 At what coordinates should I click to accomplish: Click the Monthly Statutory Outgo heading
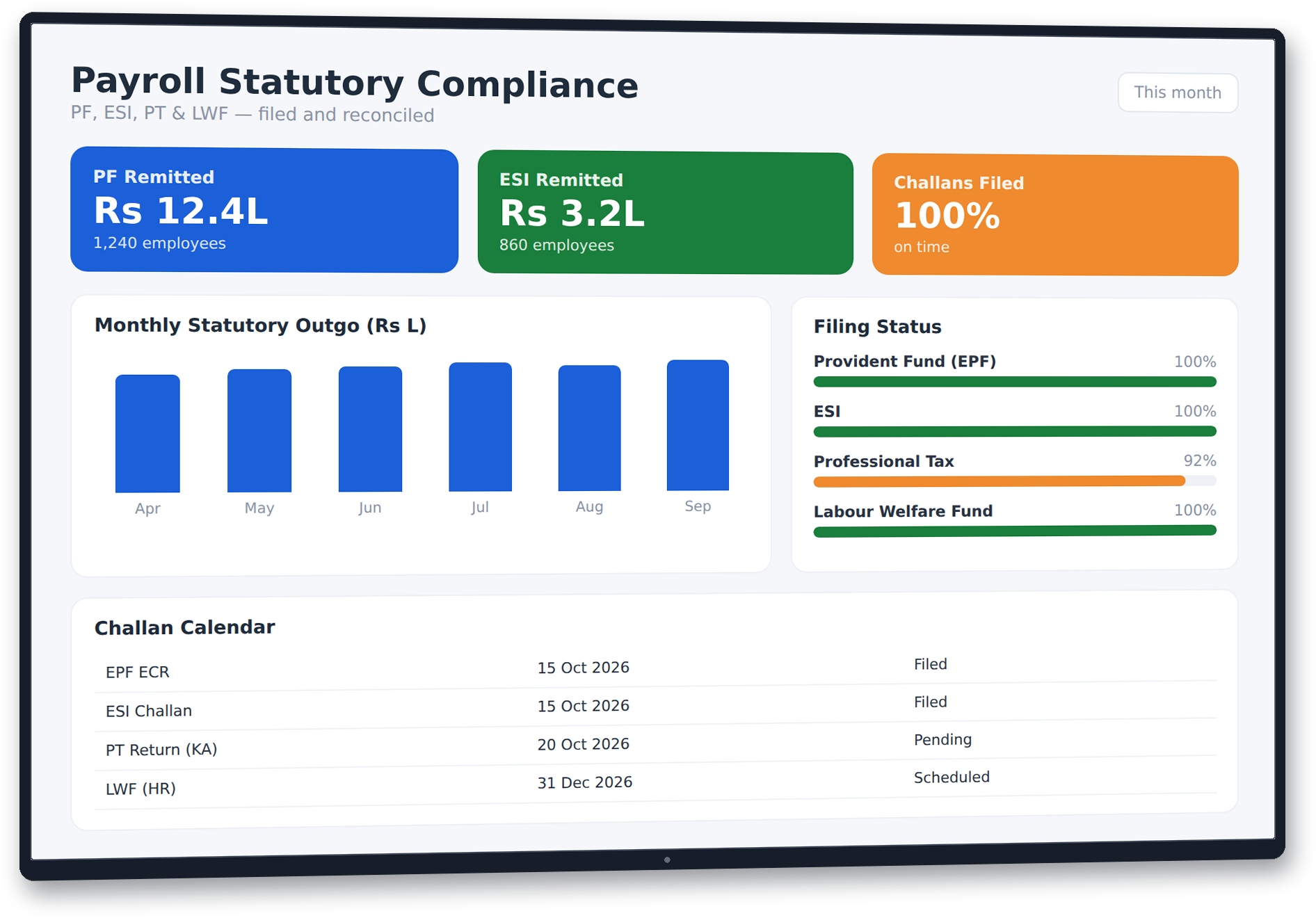[260, 325]
